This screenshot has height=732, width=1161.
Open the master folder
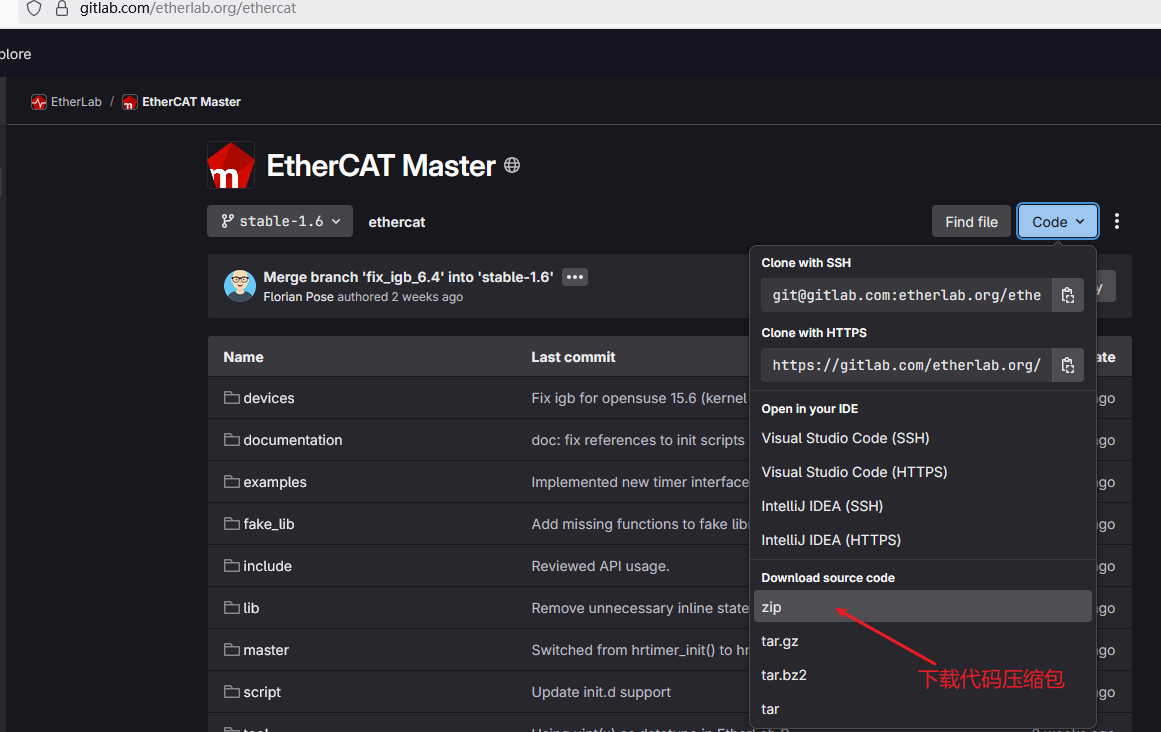click(266, 651)
